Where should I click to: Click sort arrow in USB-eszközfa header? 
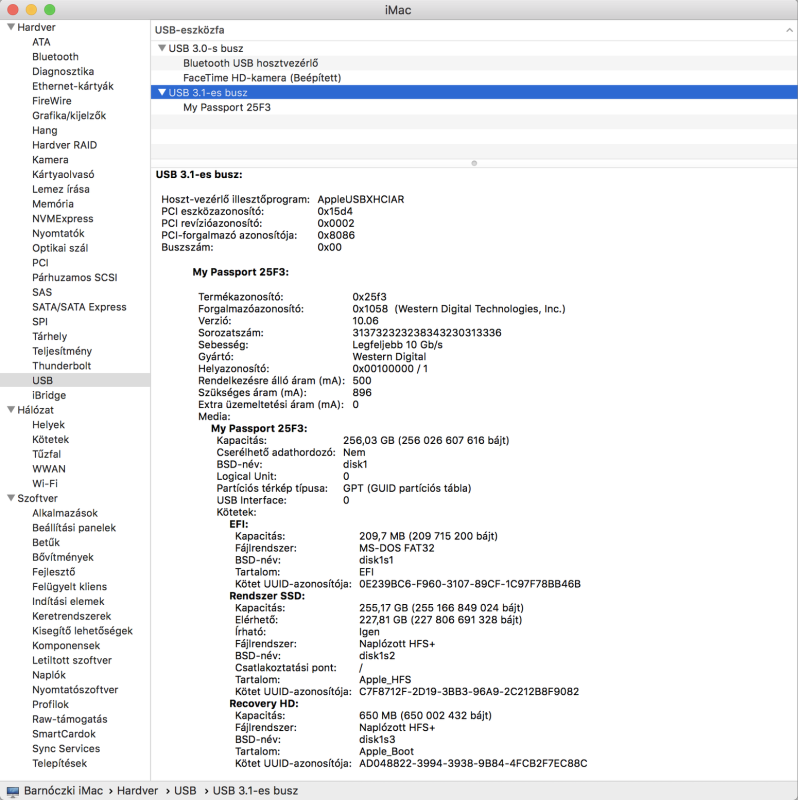click(x=789, y=30)
